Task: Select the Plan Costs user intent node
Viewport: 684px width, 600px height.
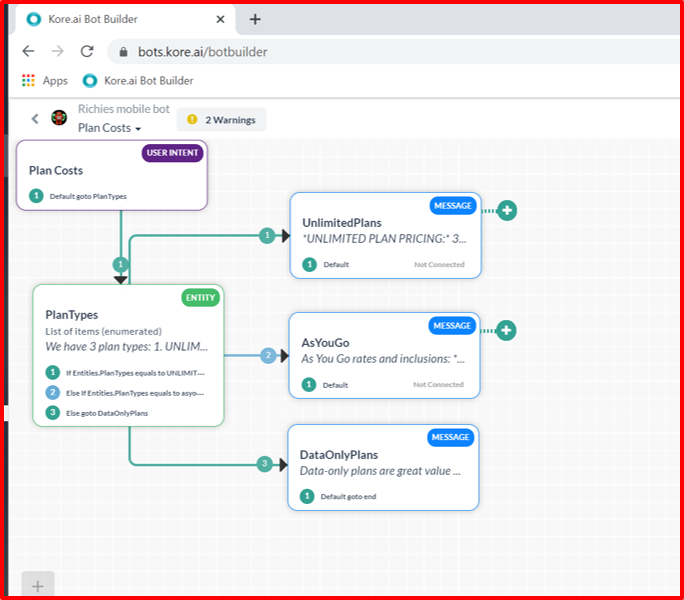Action: pyautogui.click(x=112, y=175)
